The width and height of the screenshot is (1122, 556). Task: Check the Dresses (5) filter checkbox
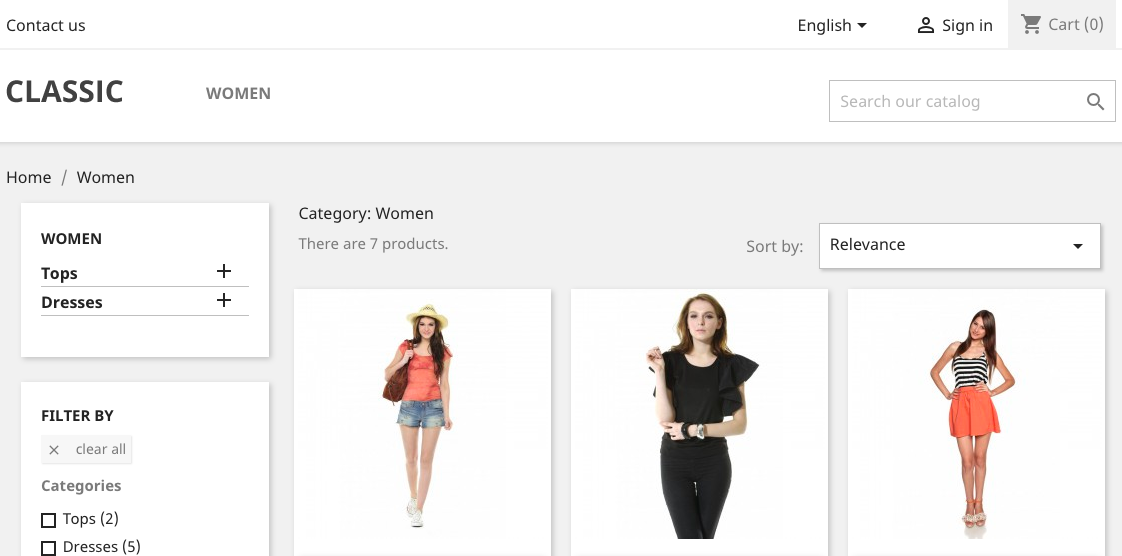49,548
